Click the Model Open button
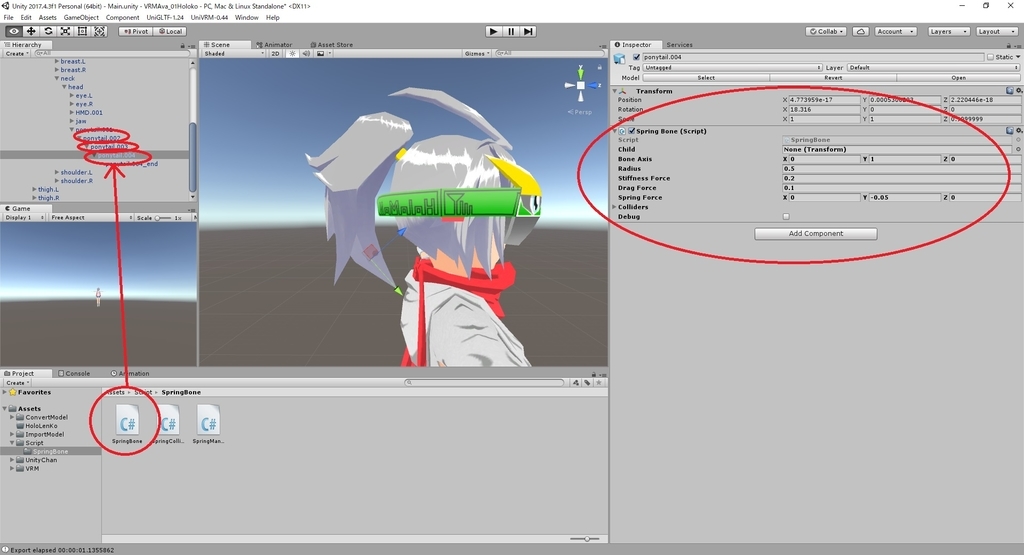1024x555 pixels. pos(958,78)
